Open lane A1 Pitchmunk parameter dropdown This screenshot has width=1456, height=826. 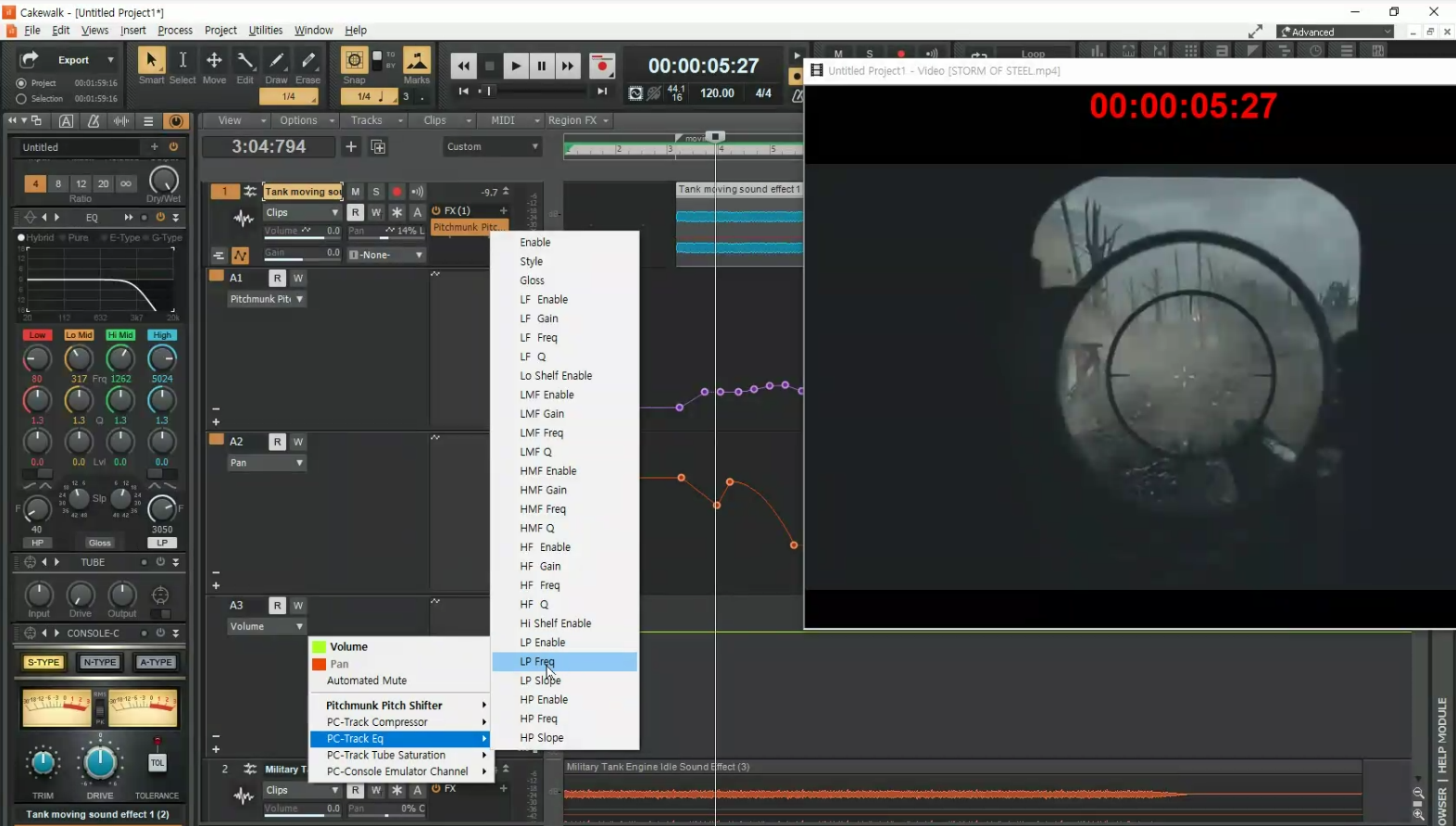click(267, 299)
